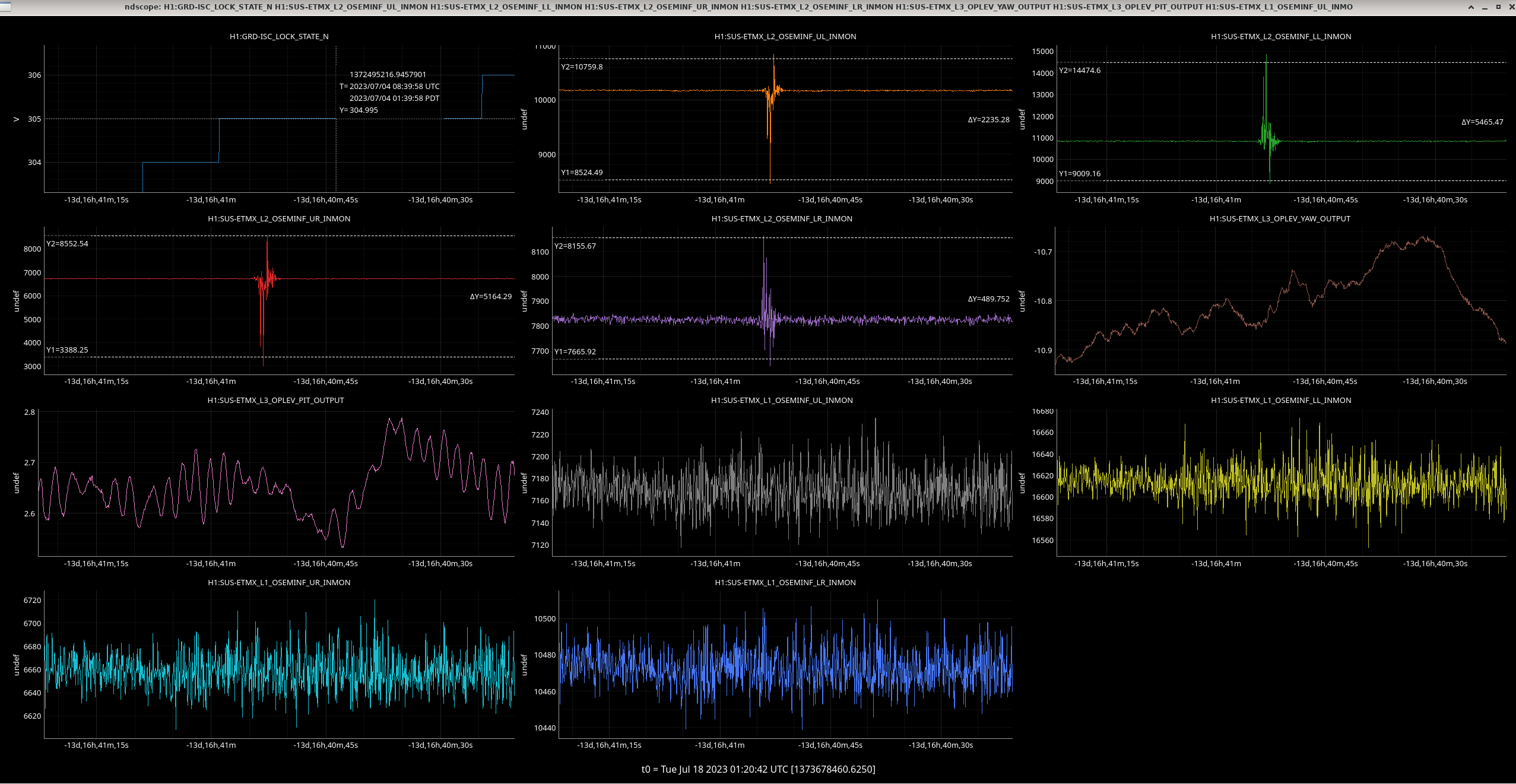1516x784 pixels.
Task: Click the H1:SUS-ETMX_L3_OPLEV_YAW_OUTPUT plot title
Action: pos(1280,219)
